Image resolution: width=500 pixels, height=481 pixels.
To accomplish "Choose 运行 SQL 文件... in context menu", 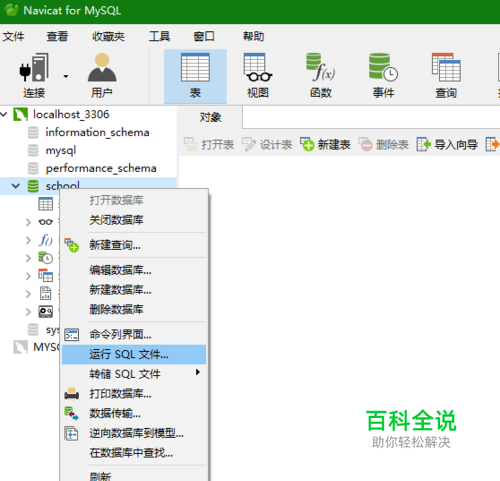I will (134, 354).
